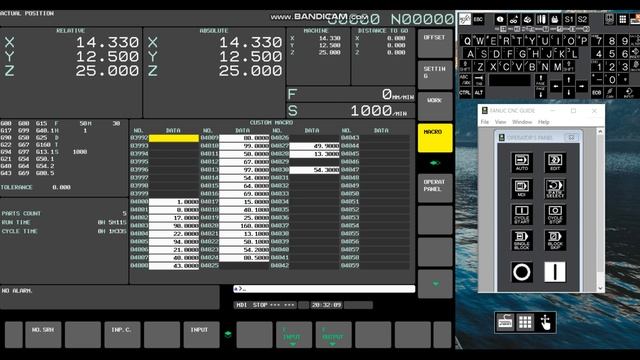Click the printer-like key left of S1
Viewport: 640px width, 360px height.
(x=555, y=19)
